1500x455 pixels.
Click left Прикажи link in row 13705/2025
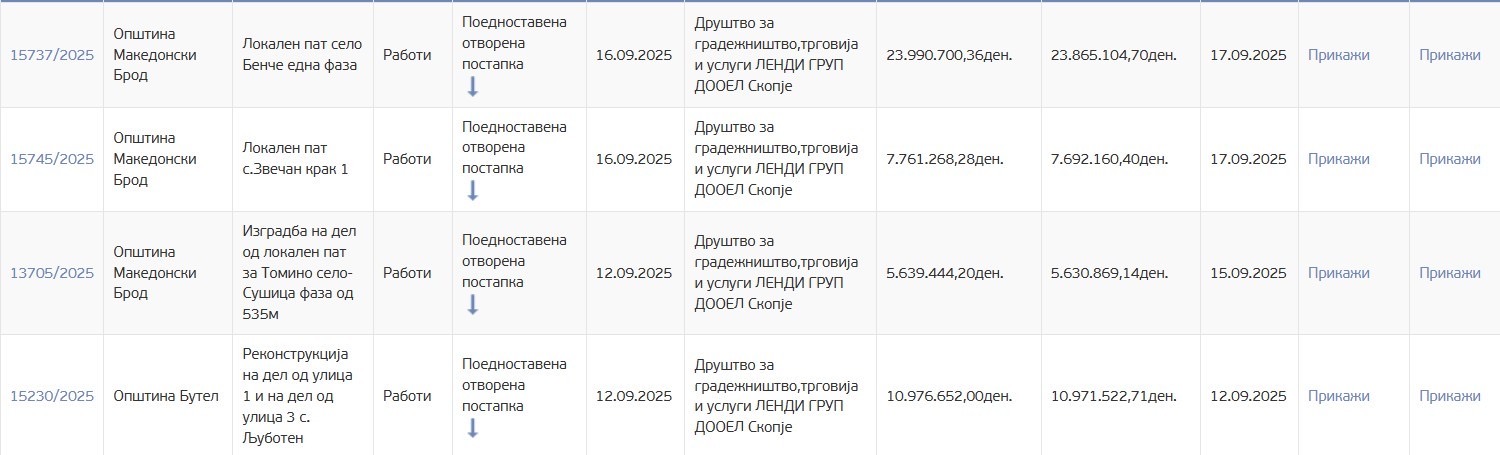click(x=1338, y=273)
